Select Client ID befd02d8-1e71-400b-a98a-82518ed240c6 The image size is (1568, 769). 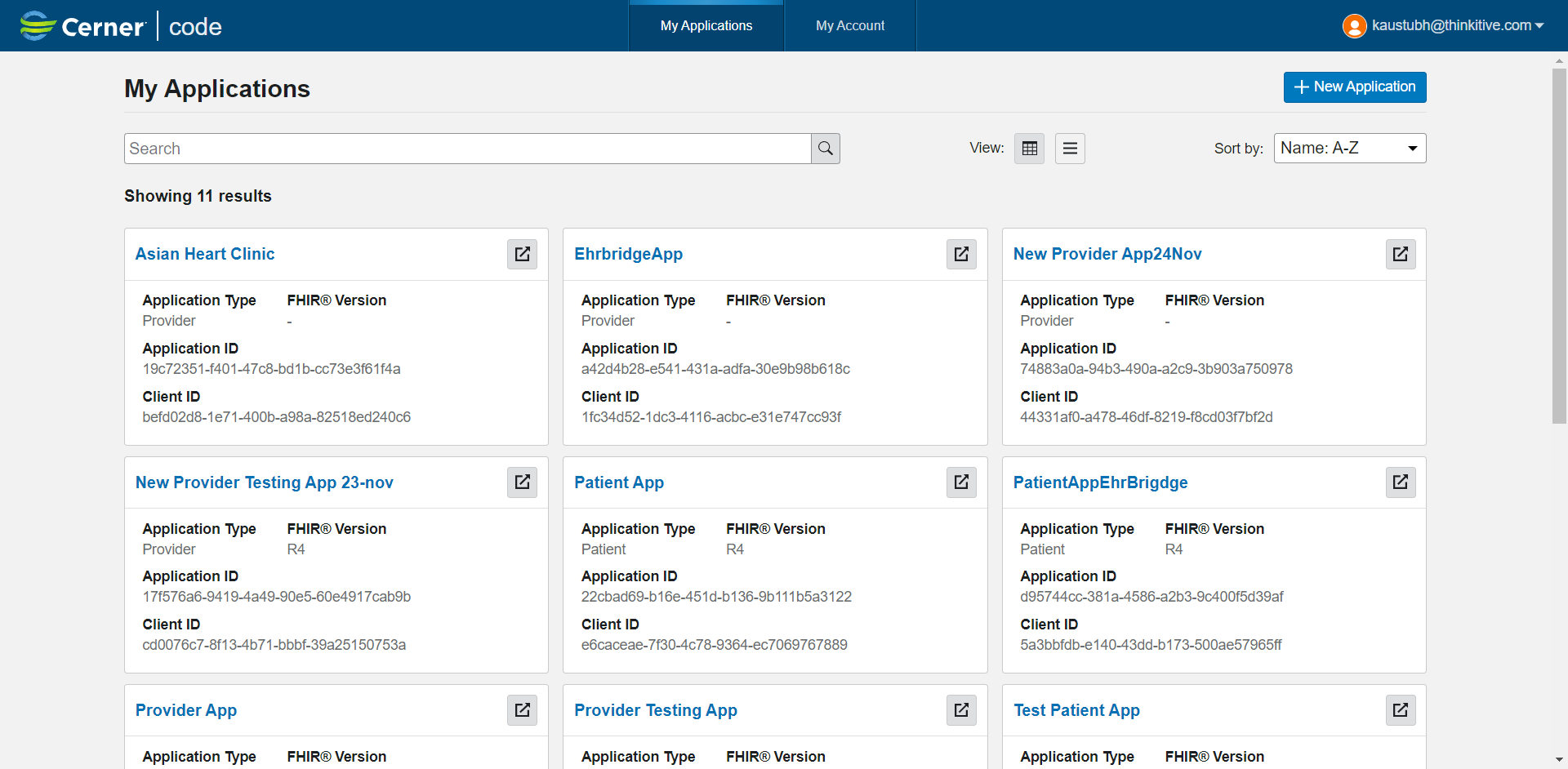tap(276, 417)
